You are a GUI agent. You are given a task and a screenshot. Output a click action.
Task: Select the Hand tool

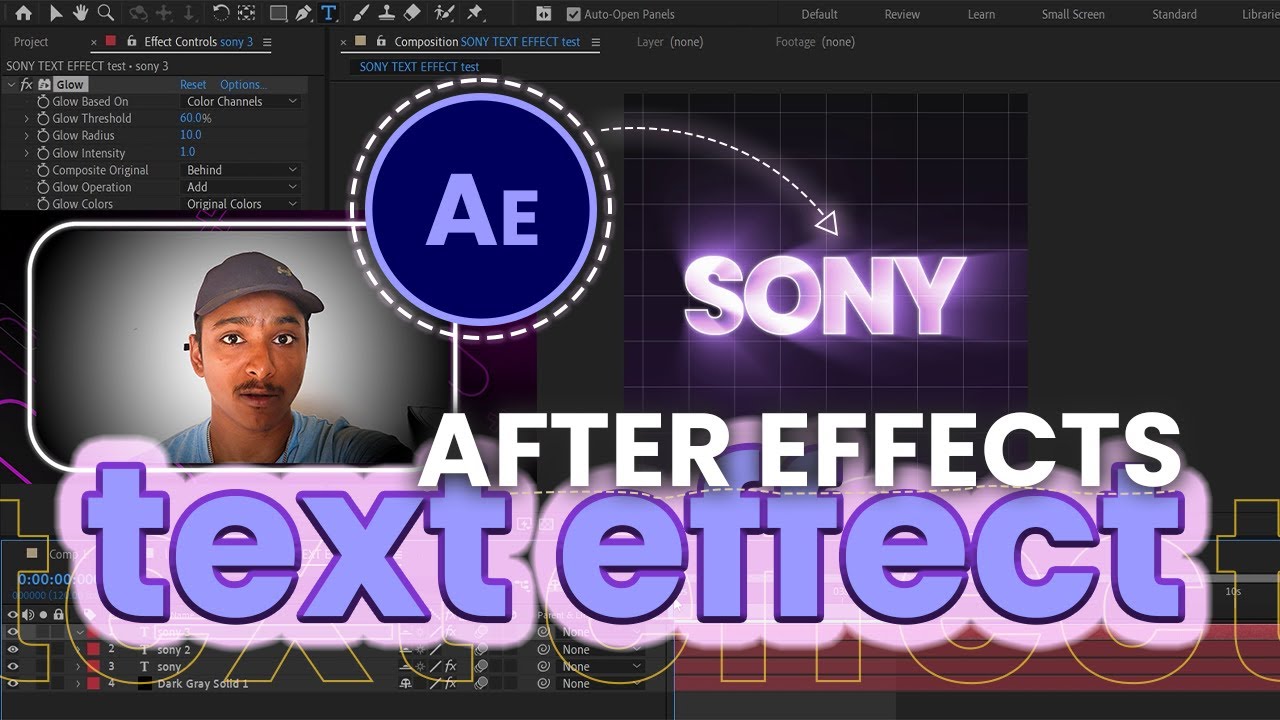[79, 14]
